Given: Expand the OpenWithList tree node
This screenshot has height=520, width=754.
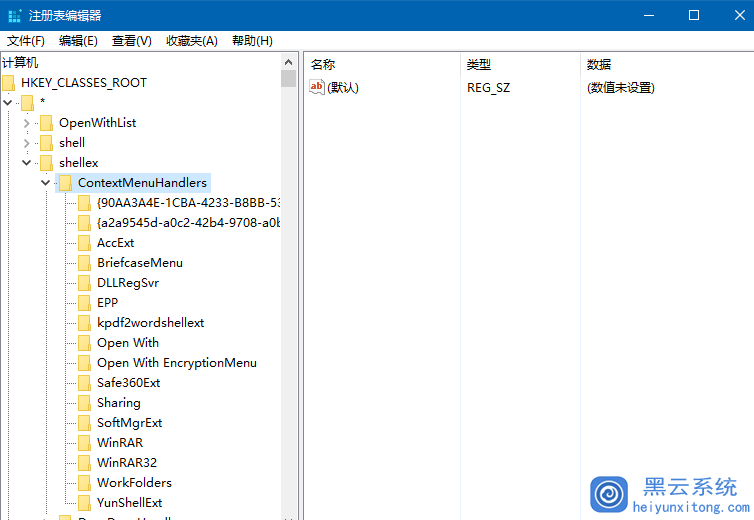Looking at the screenshot, I should coord(27,123).
